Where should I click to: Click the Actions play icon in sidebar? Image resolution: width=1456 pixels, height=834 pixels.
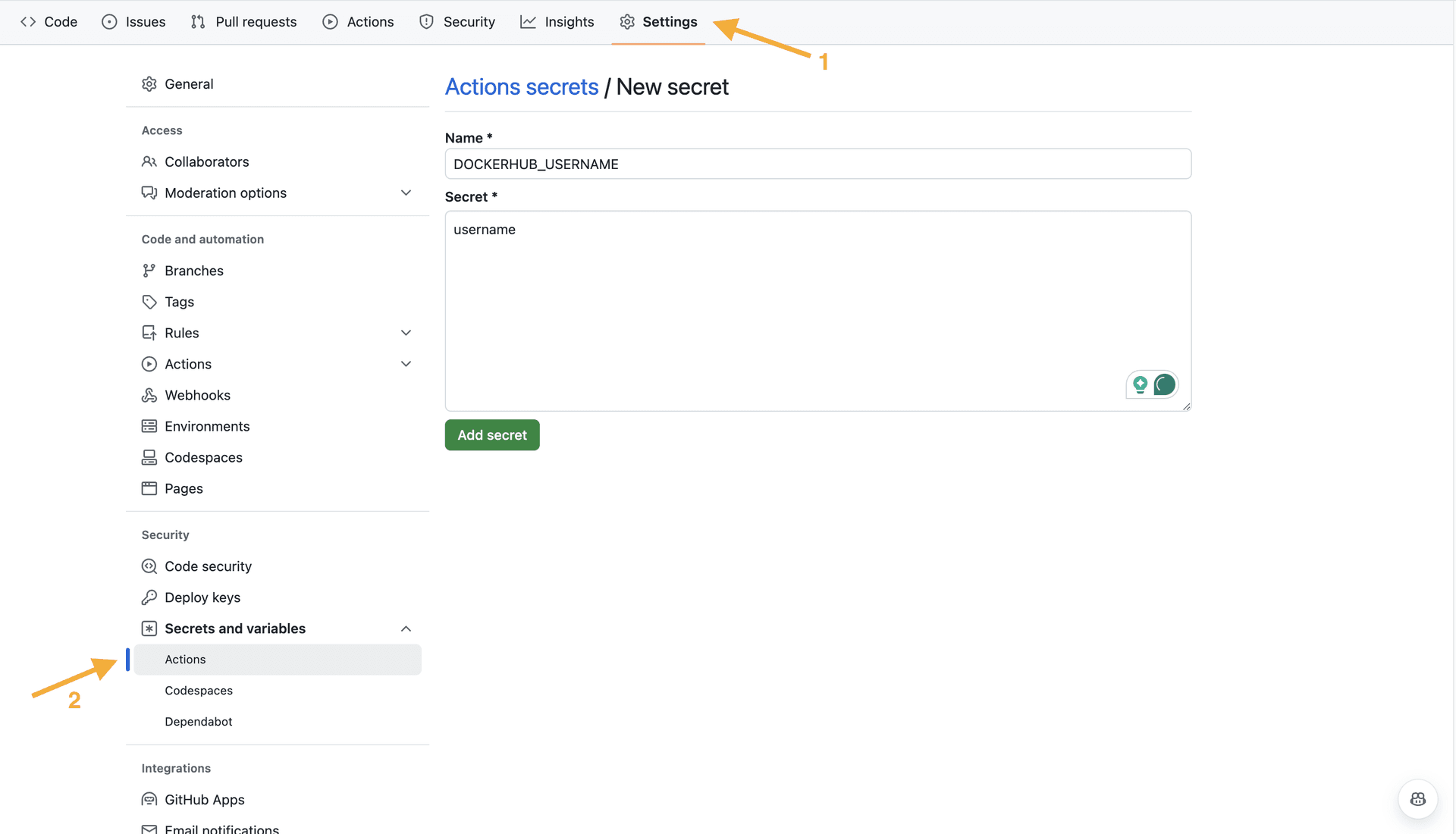click(x=149, y=364)
